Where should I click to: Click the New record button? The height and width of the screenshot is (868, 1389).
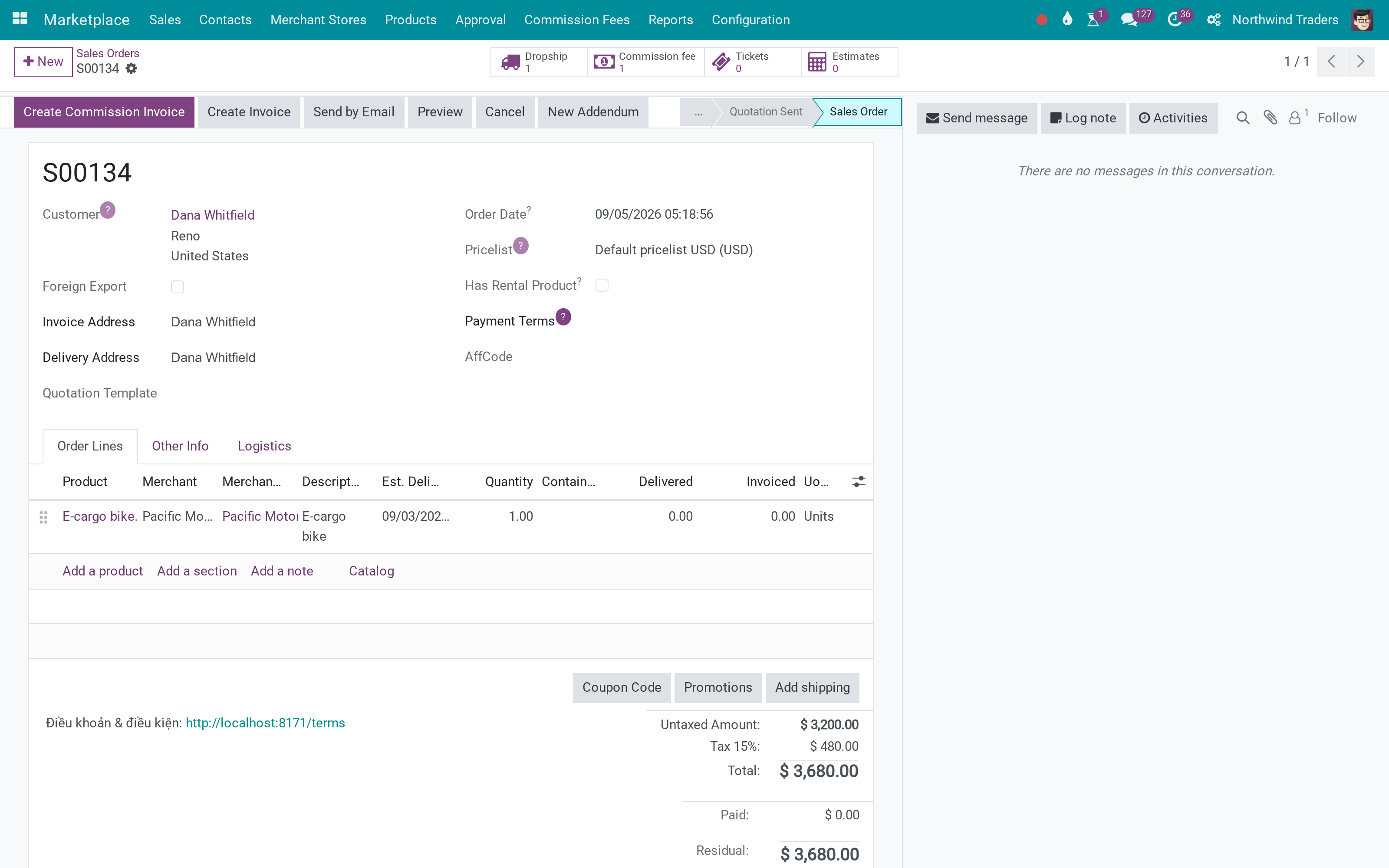pos(43,62)
